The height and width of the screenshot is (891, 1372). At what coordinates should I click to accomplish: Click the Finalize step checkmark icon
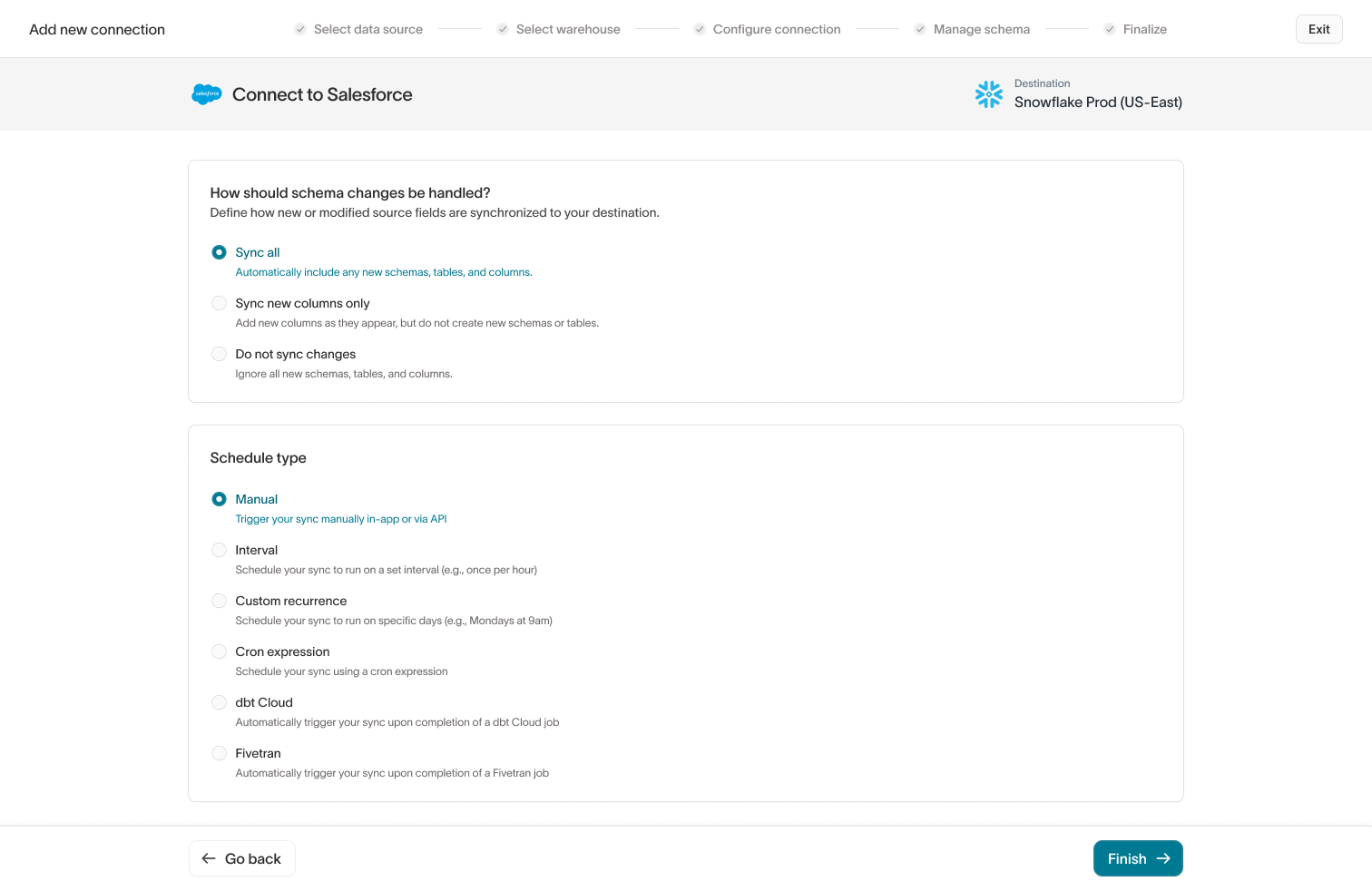click(1110, 29)
